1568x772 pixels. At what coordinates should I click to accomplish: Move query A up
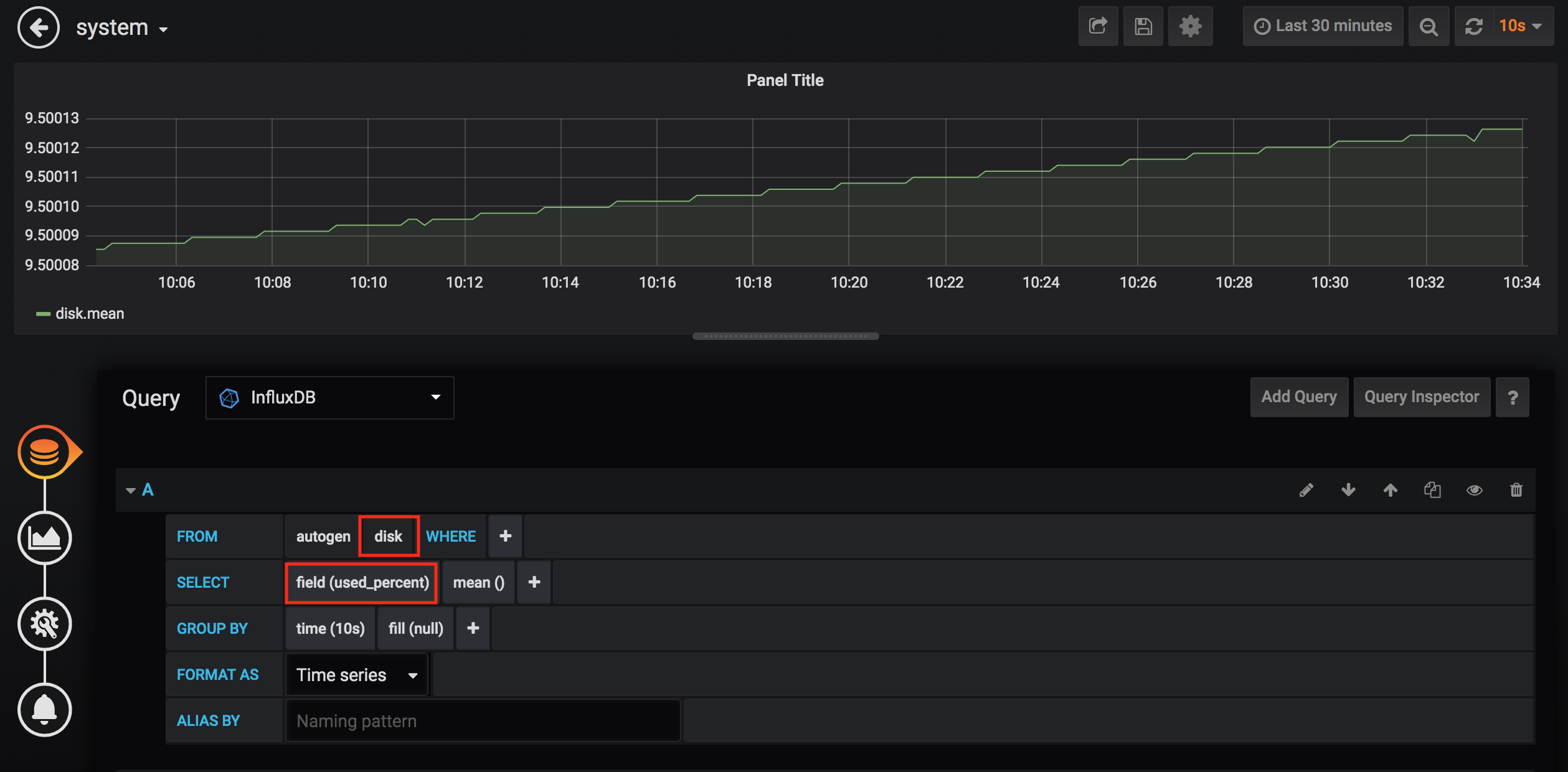tap(1391, 491)
